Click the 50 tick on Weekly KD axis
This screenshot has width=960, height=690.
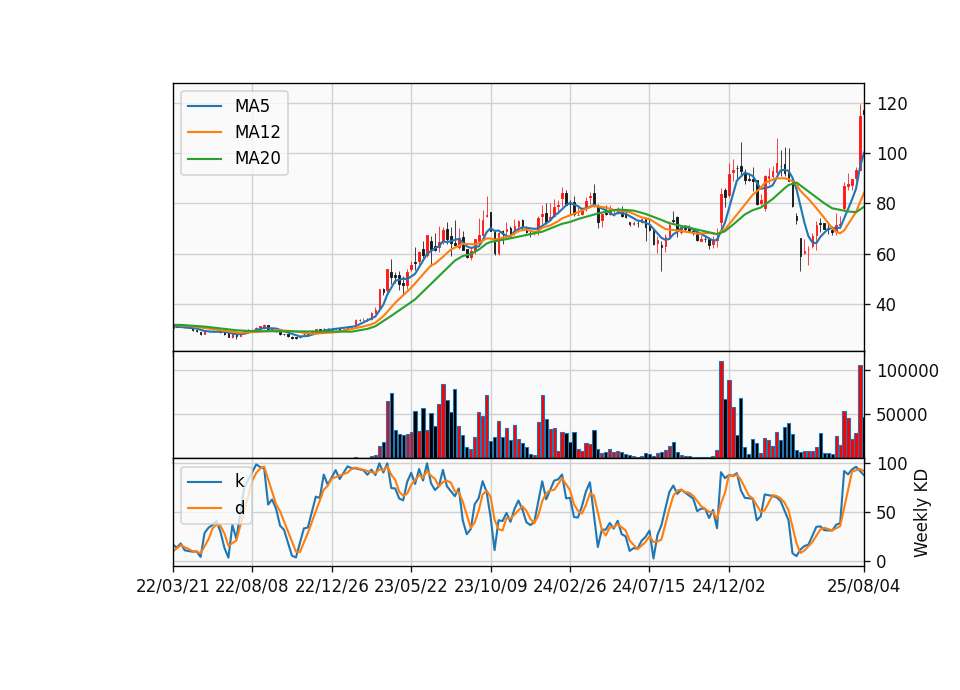pyautogui.click(x=887, y=512)
